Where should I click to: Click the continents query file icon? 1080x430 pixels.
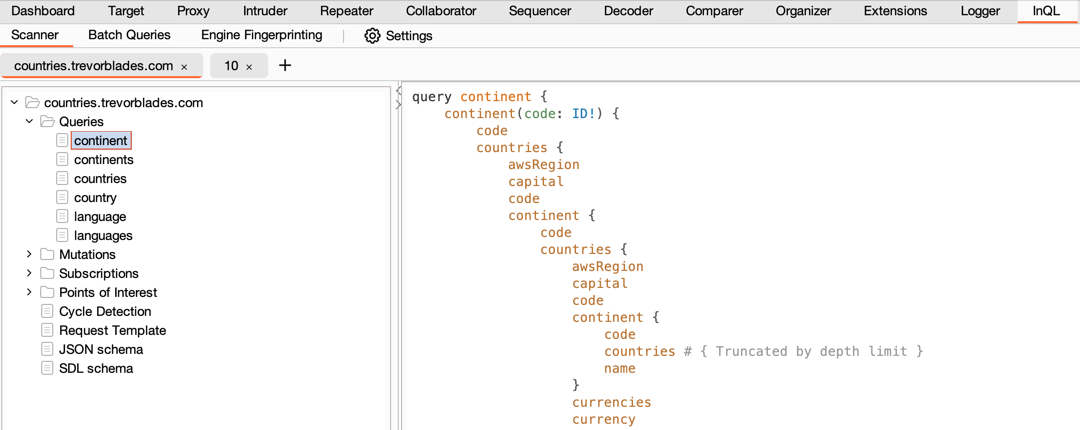pyautogui.click(x=63, y=159)
